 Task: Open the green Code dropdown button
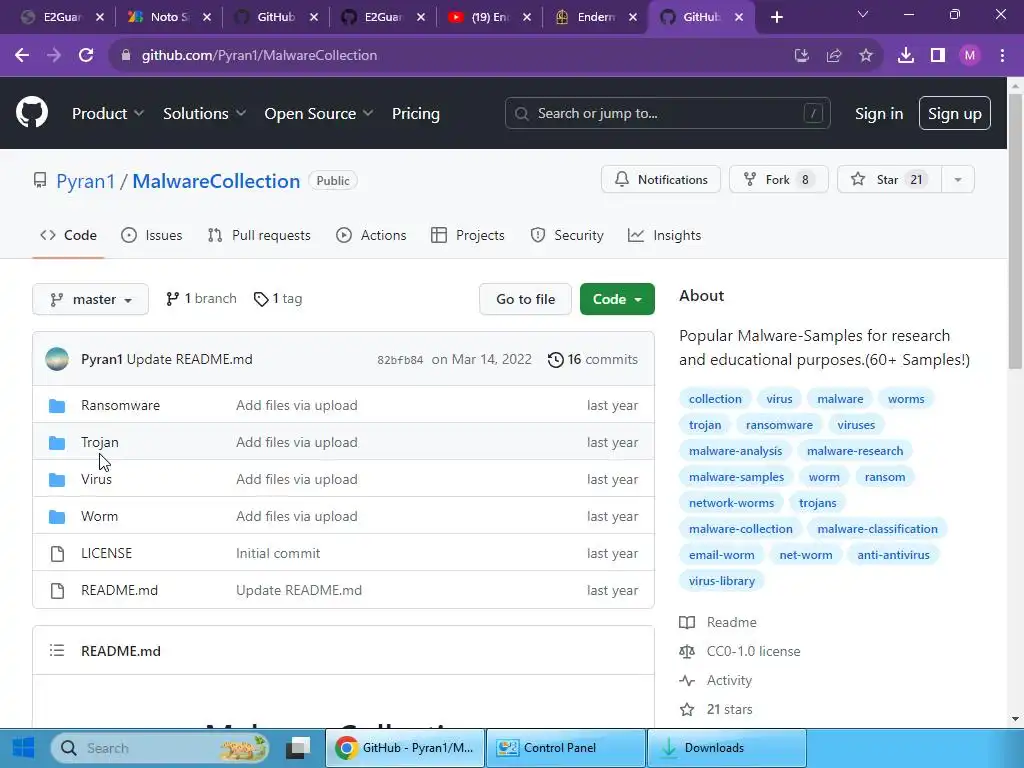point(617,299)
